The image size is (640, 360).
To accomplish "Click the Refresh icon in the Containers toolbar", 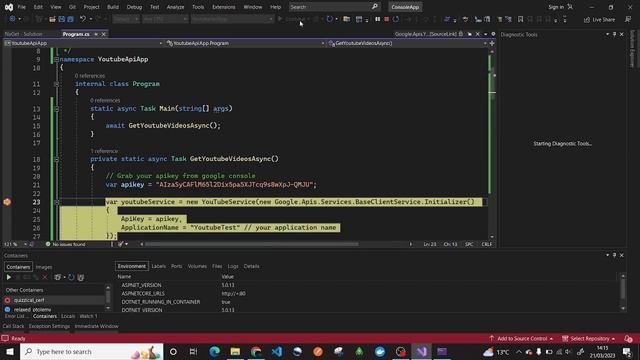I will [71, 278].
